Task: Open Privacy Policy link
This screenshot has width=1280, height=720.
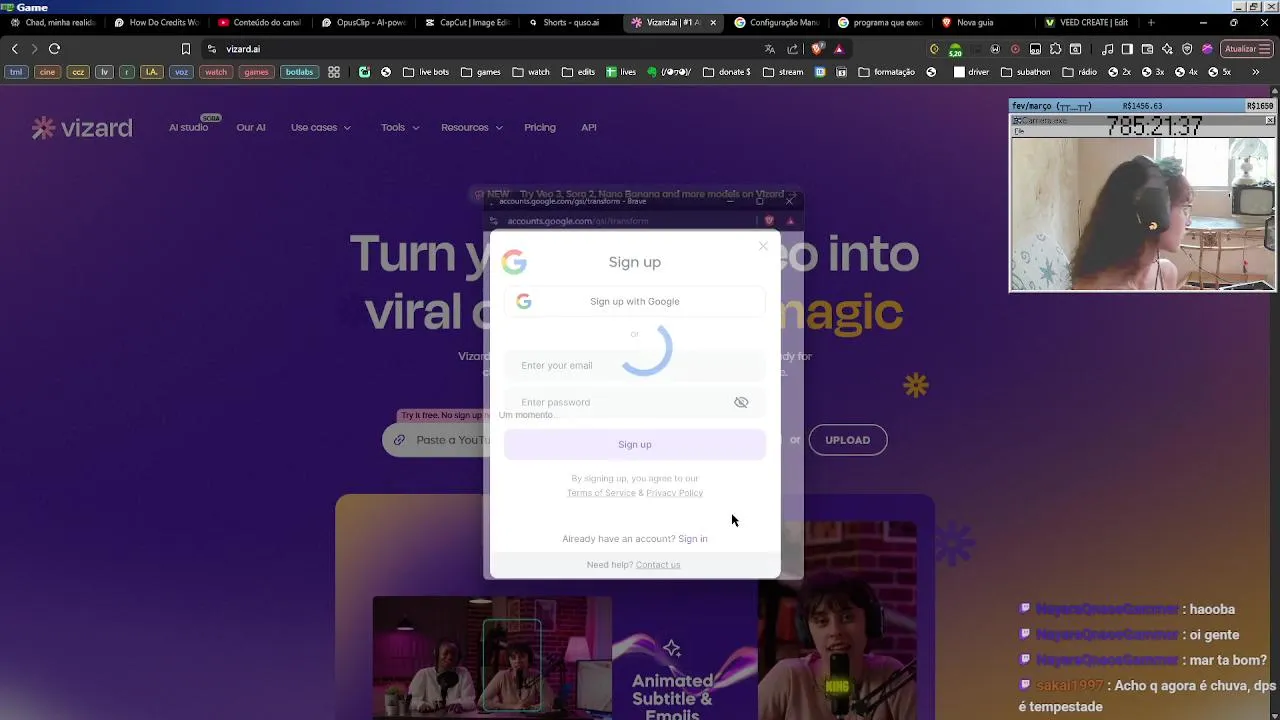Action: click(x=674, y=493)
